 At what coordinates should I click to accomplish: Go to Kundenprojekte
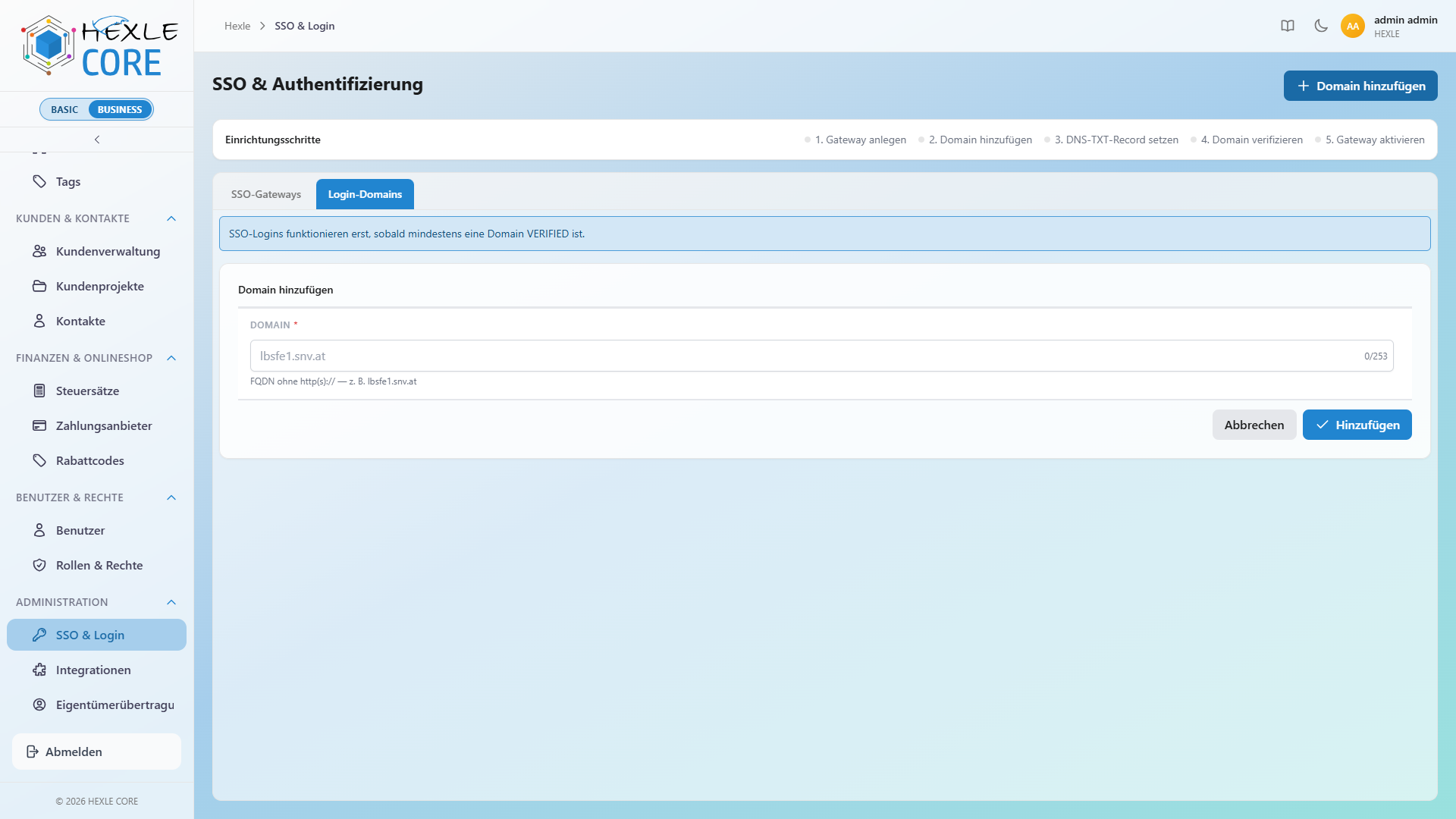point(96,286)
